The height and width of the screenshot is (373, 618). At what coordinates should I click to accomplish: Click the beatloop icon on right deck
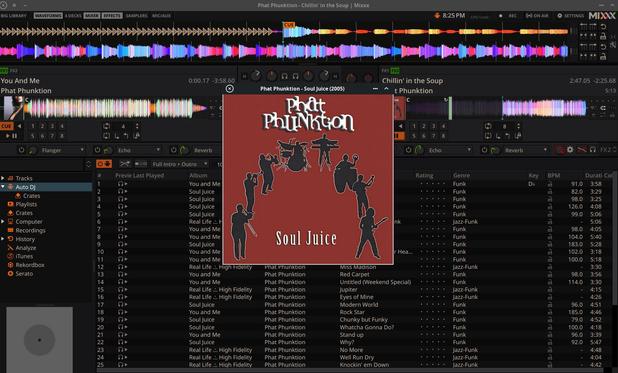(x=488, y=126)
